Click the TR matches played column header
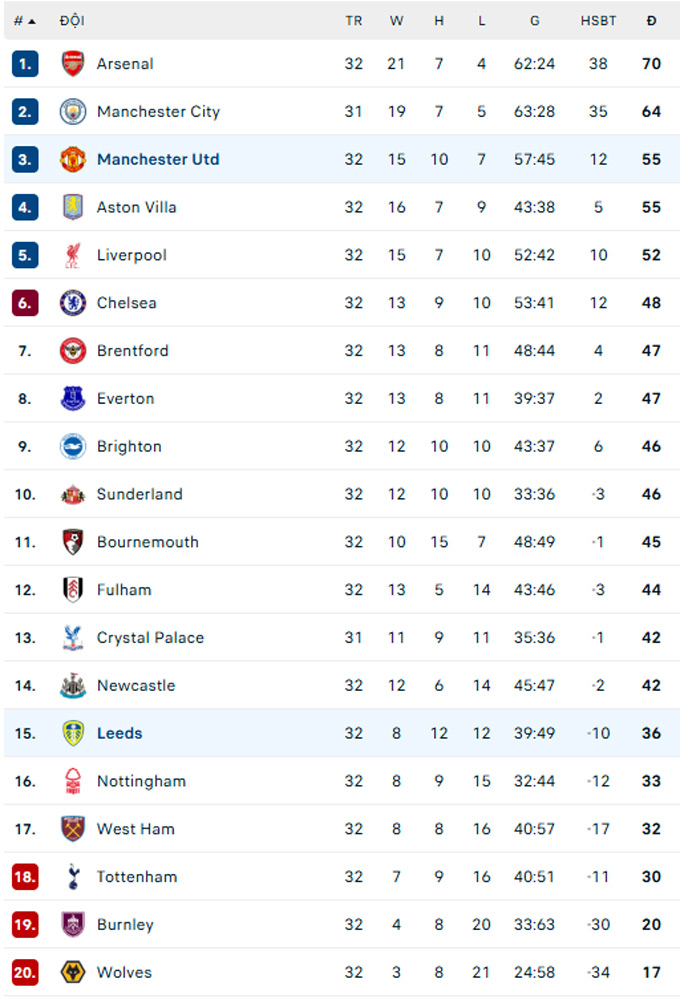The image size is (680, 999). pos(353,21)
